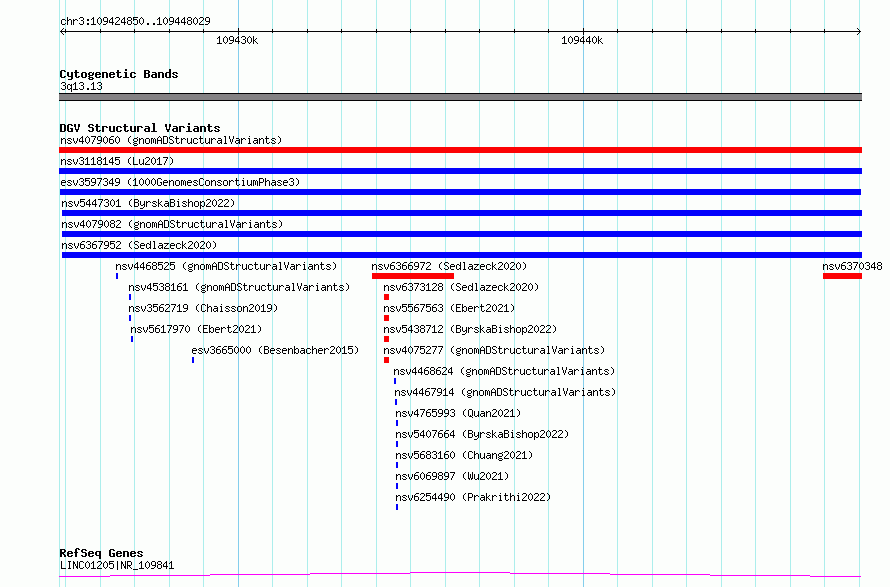Click nsv6367952 (Sedlazeck2020) label

139,245
